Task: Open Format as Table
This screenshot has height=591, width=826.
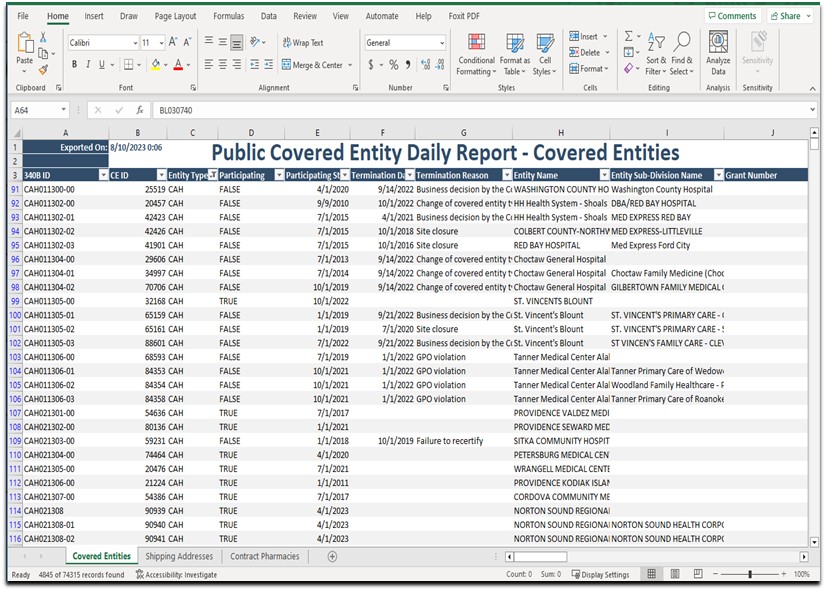Action: tap(515, 54)
